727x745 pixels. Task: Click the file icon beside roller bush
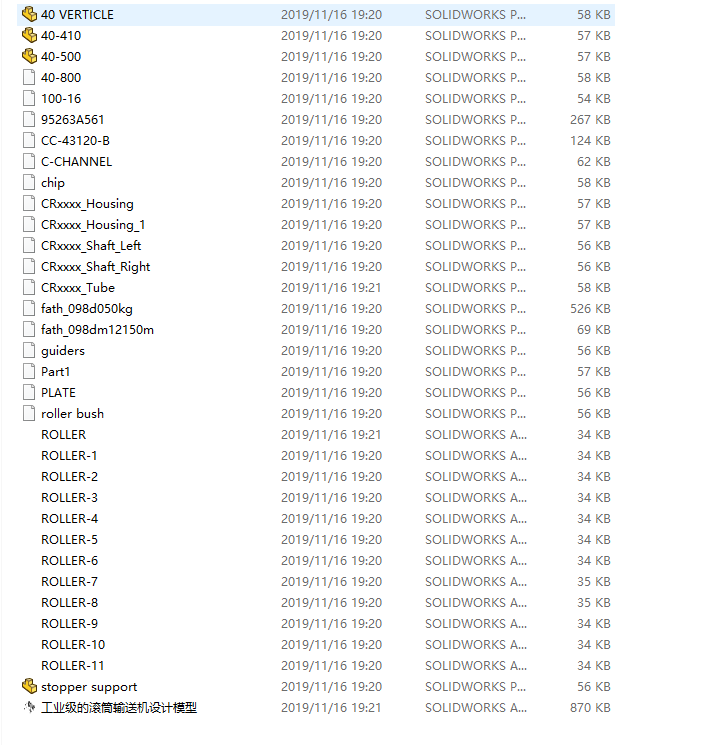pyautogui.click(x=29, y=413)
